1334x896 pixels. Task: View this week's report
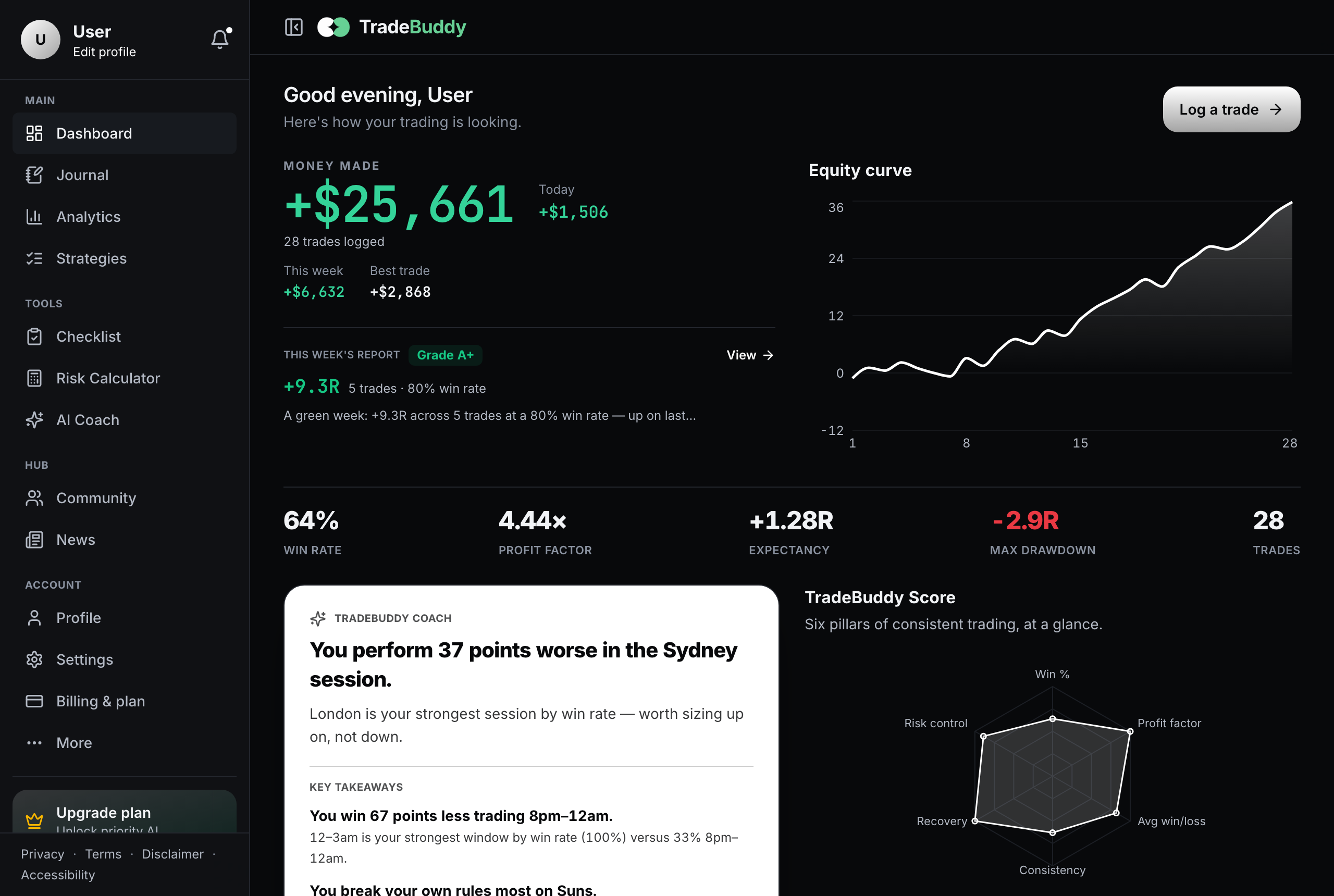point(750,355)
